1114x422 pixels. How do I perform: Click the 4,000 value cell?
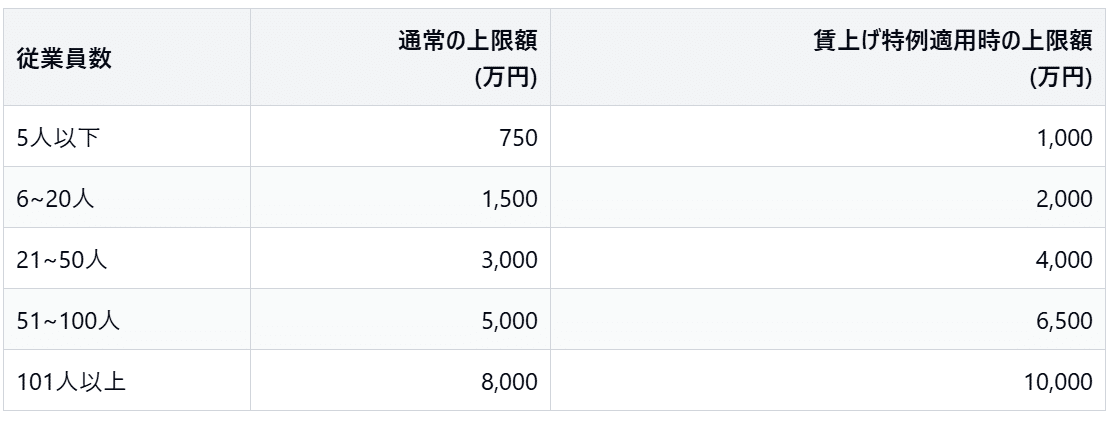(x=1062, y=259)
